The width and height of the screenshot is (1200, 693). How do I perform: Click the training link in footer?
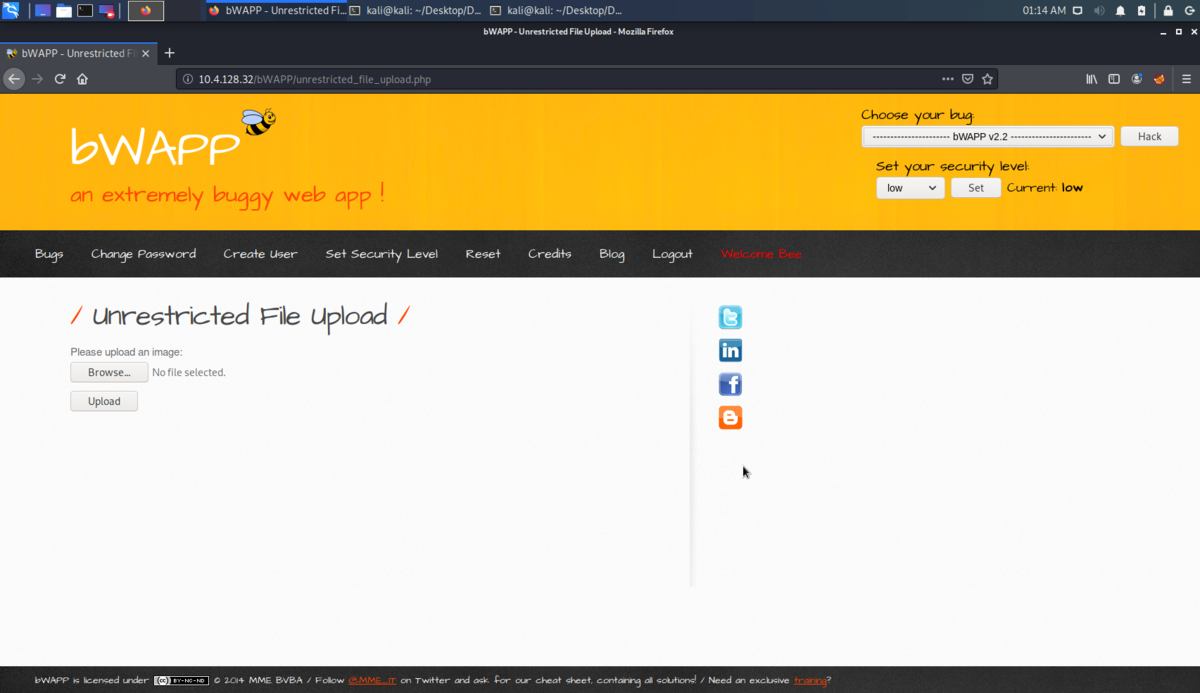click(x=810, y=680)
